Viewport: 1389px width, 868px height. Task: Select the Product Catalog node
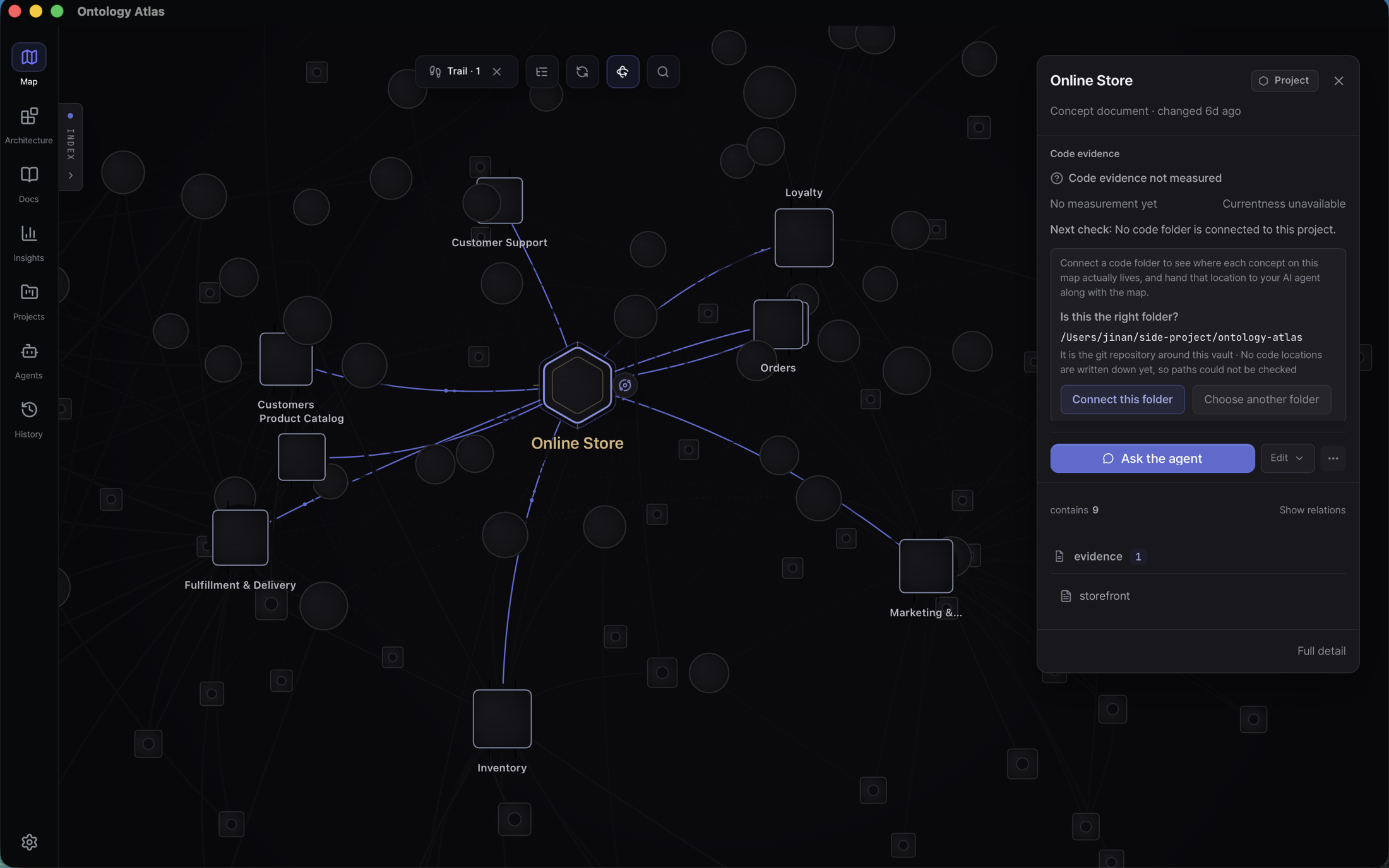click(x=302, y=457)
